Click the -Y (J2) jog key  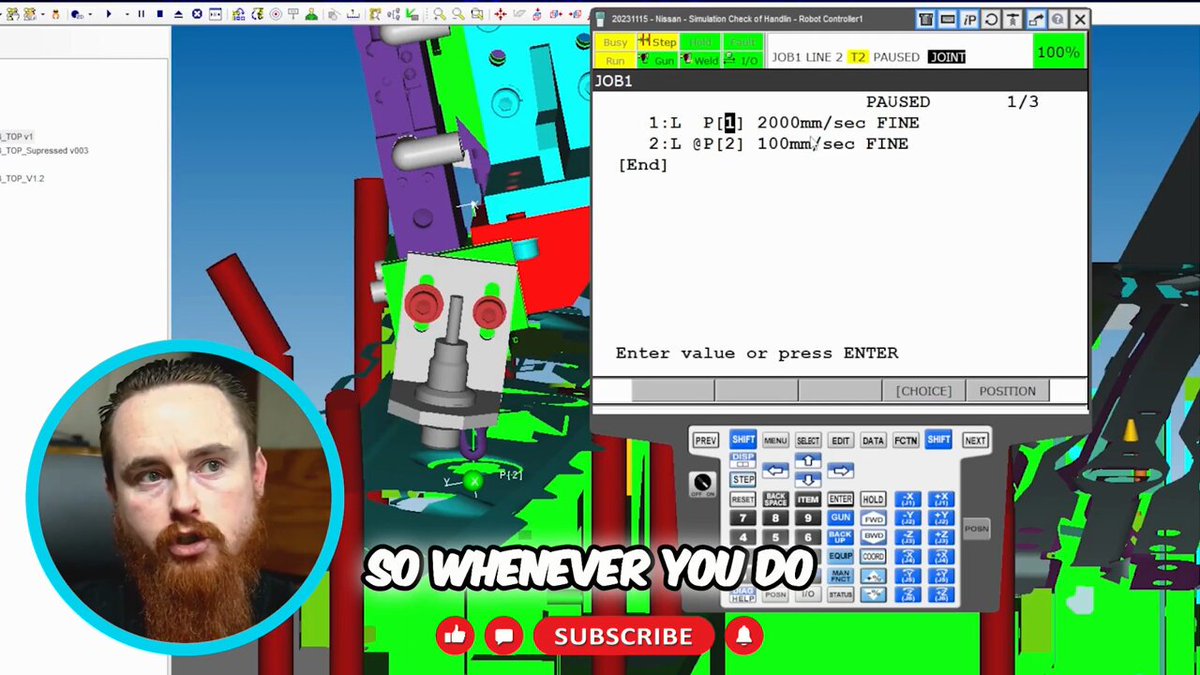[908, 518]
